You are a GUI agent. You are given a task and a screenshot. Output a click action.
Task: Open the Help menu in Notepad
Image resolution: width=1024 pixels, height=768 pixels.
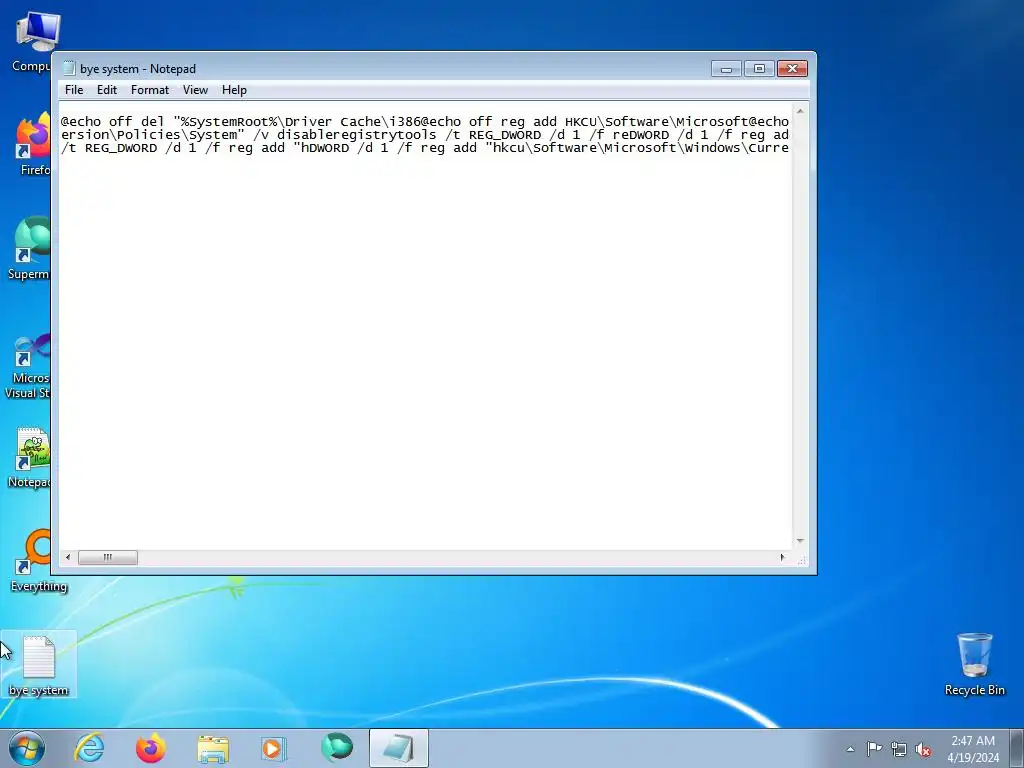[x=234, y=90]
